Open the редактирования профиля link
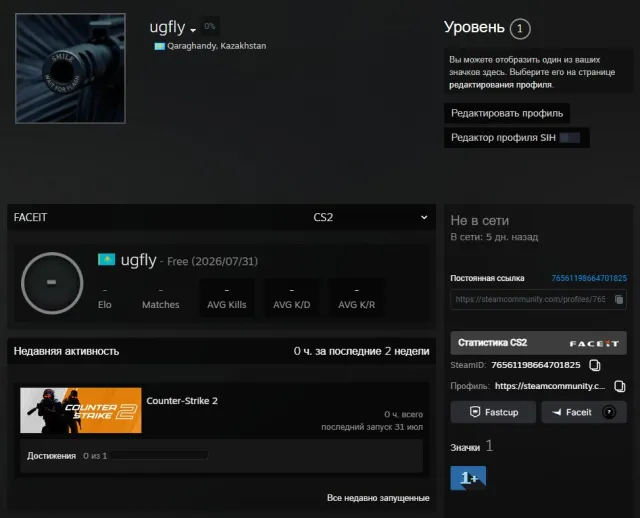The width and height of the screenshot is (640, 518). coord(501,85)
